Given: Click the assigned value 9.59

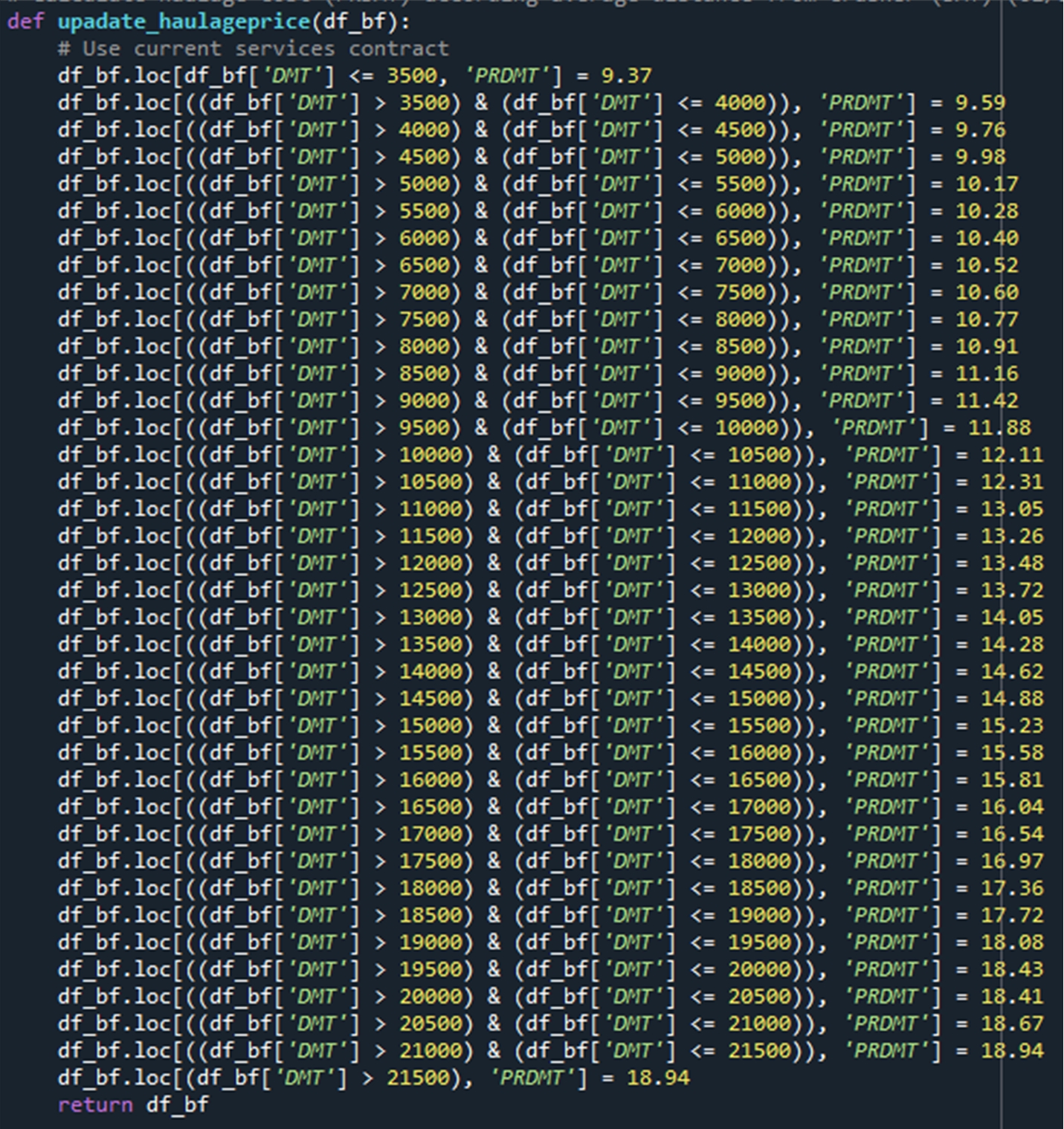Looking at the screenshot, I should pos(980,103).
